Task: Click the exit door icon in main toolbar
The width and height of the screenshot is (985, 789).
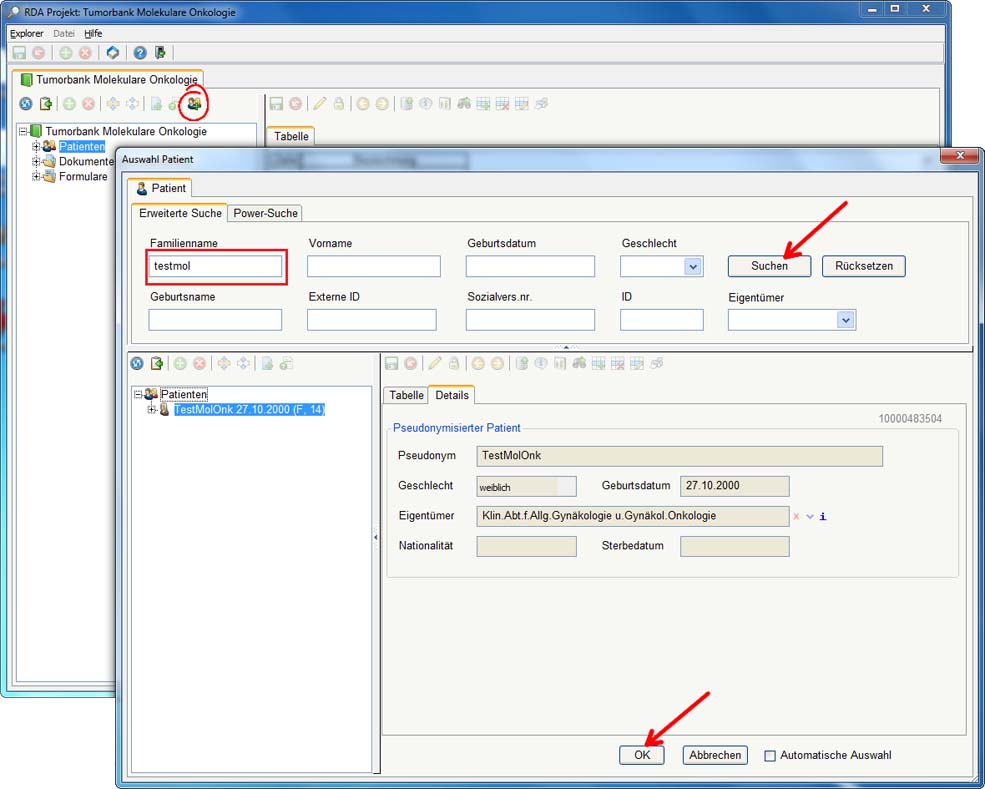Action: [160, 53]
